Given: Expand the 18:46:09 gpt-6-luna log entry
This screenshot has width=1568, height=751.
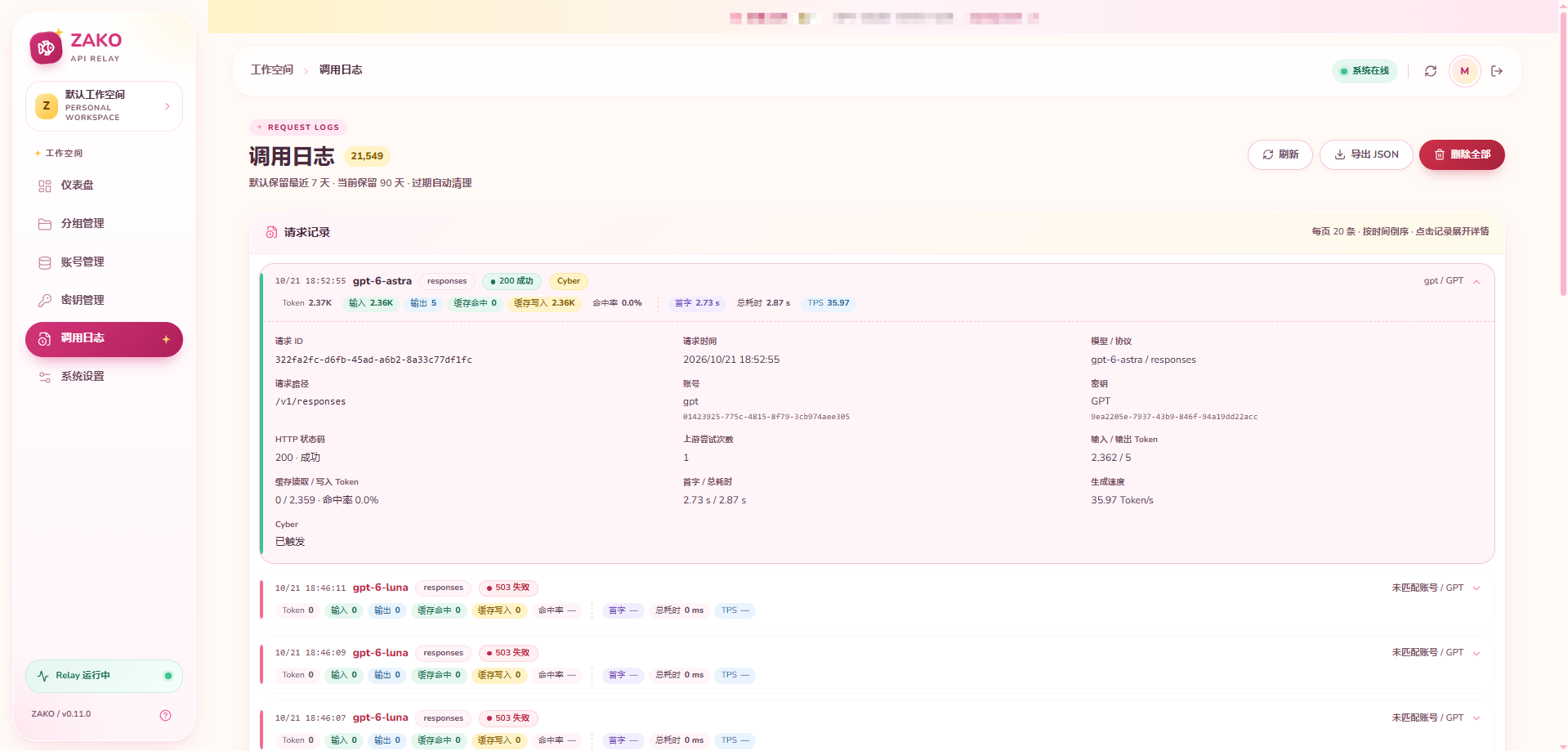Looking at the screenshot, I should coord(1476,653).
